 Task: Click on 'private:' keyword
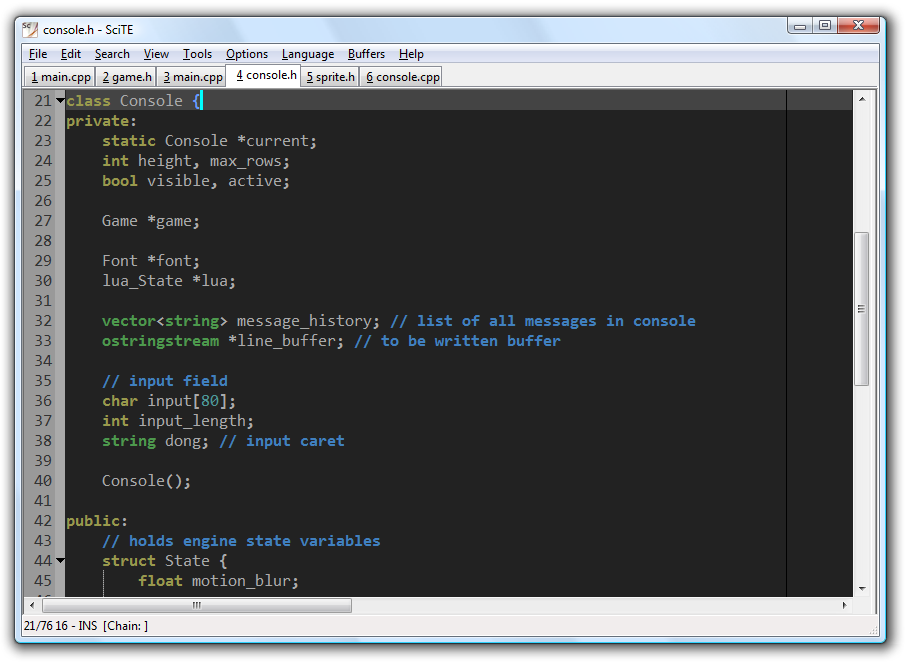(x=101, y=121)
